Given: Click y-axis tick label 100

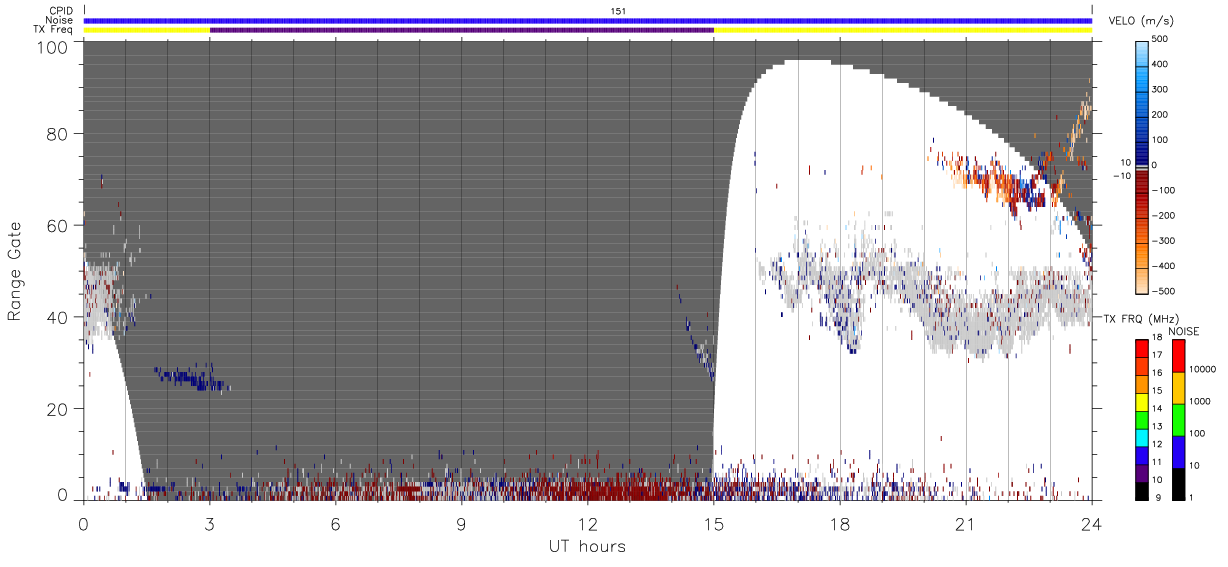Looking at the screenshot, I should click(51, 47).
